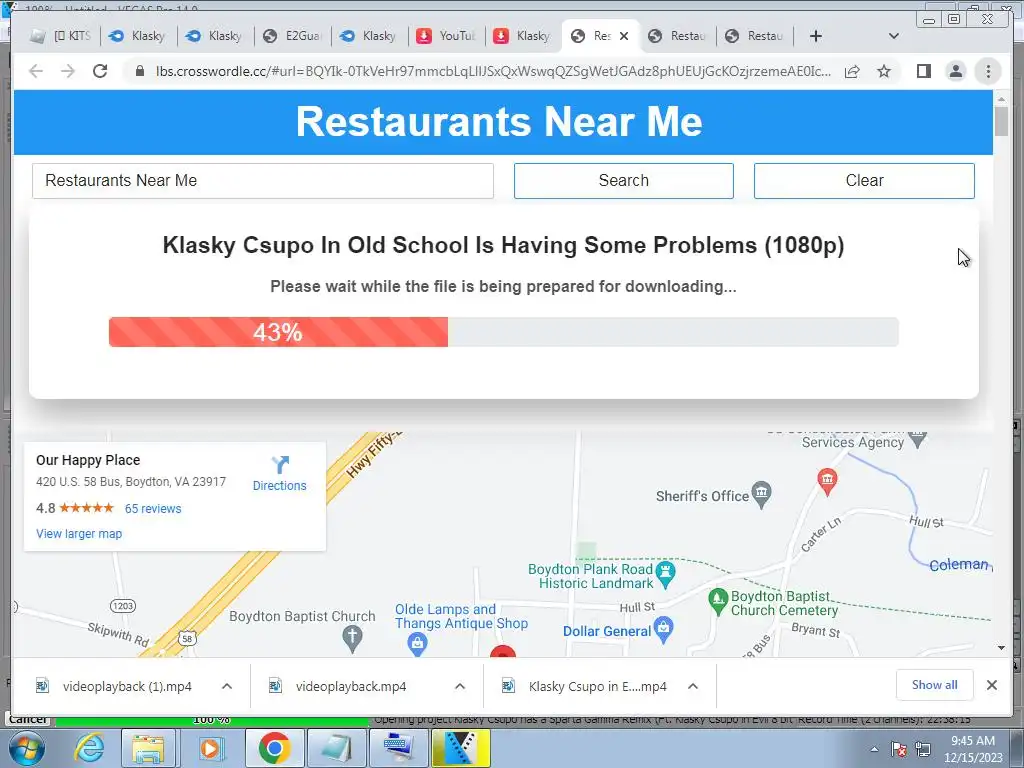1024x768 pixels.
Task: Click the taskbar clock showing 9:45 AM
Action: click(x=972, y=749)
